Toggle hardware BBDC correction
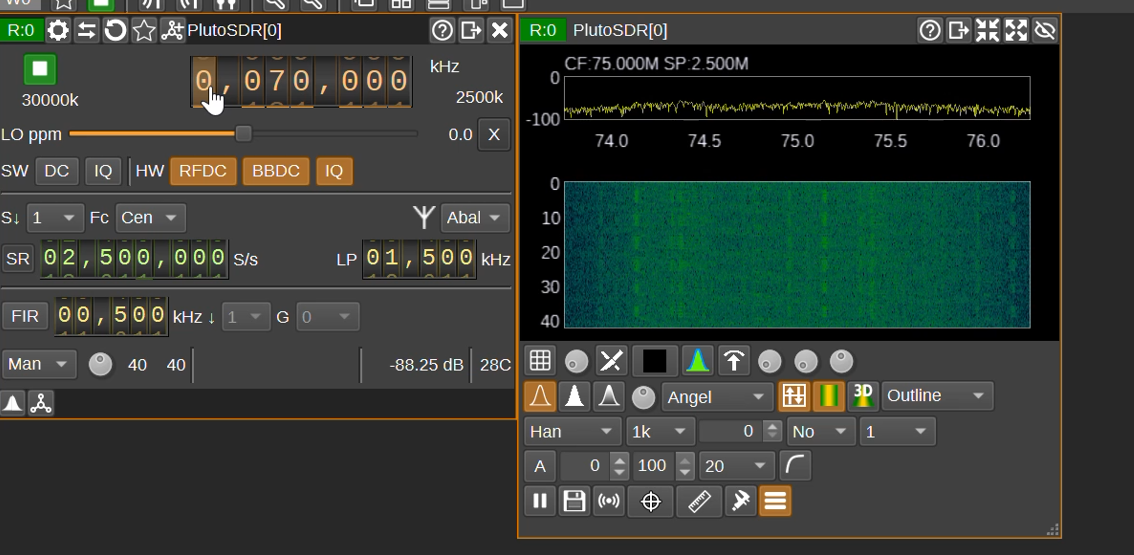1134x555 pixels. pos(276,171)
